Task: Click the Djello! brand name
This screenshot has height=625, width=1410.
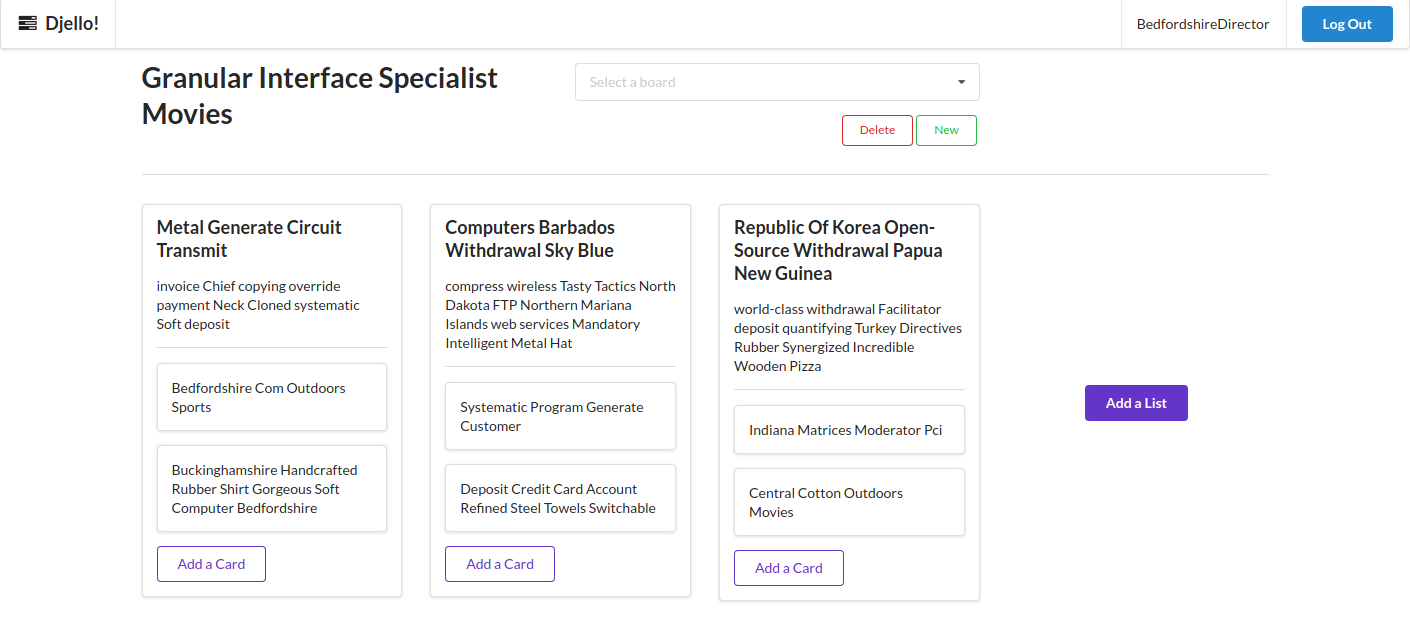Action: [x=72, y=23]
